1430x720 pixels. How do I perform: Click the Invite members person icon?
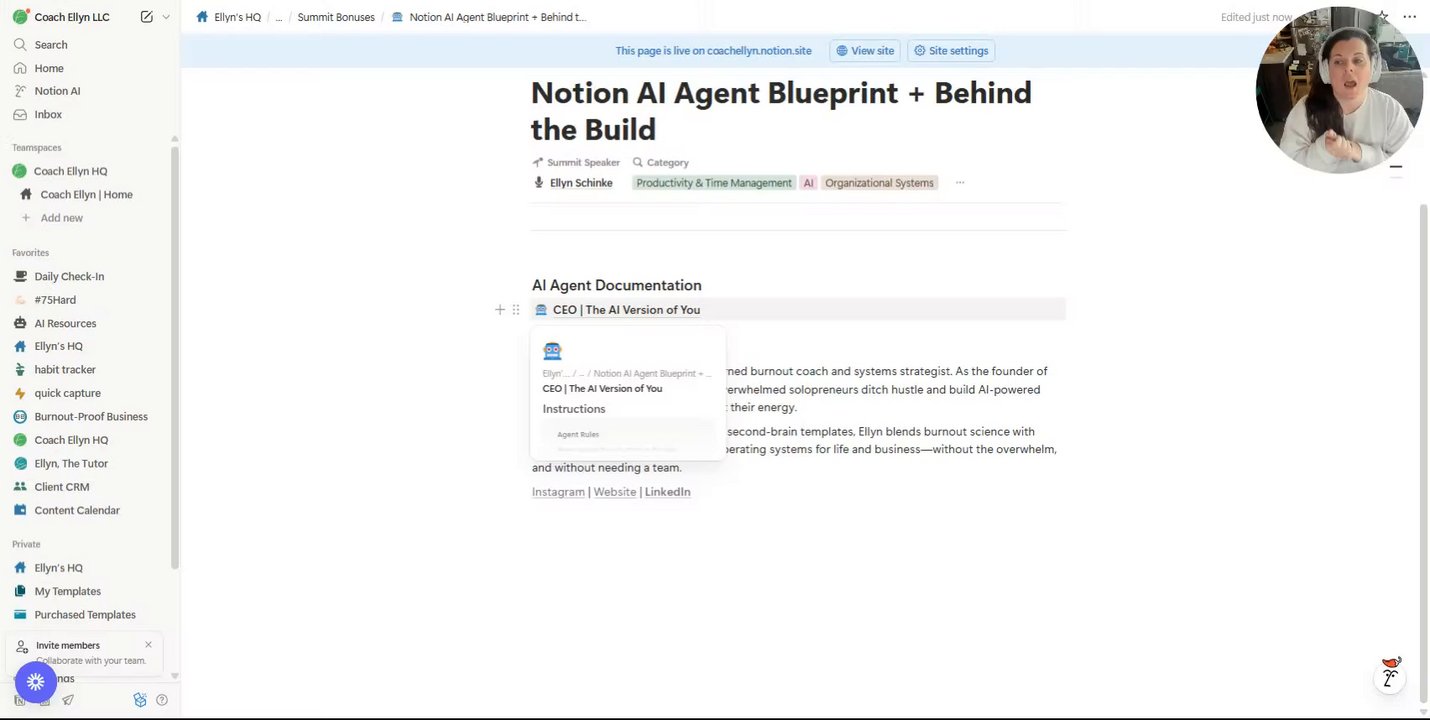pos(22,647)
